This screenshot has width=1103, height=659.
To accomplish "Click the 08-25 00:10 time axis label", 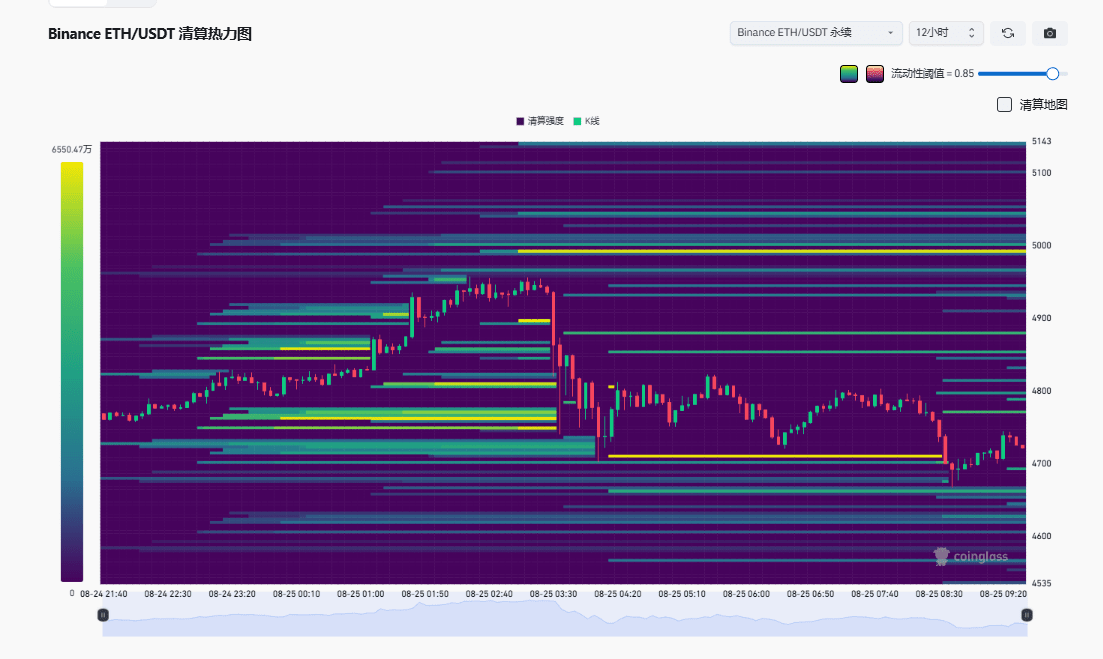I will pyautogui.click(x=296, y=594).
